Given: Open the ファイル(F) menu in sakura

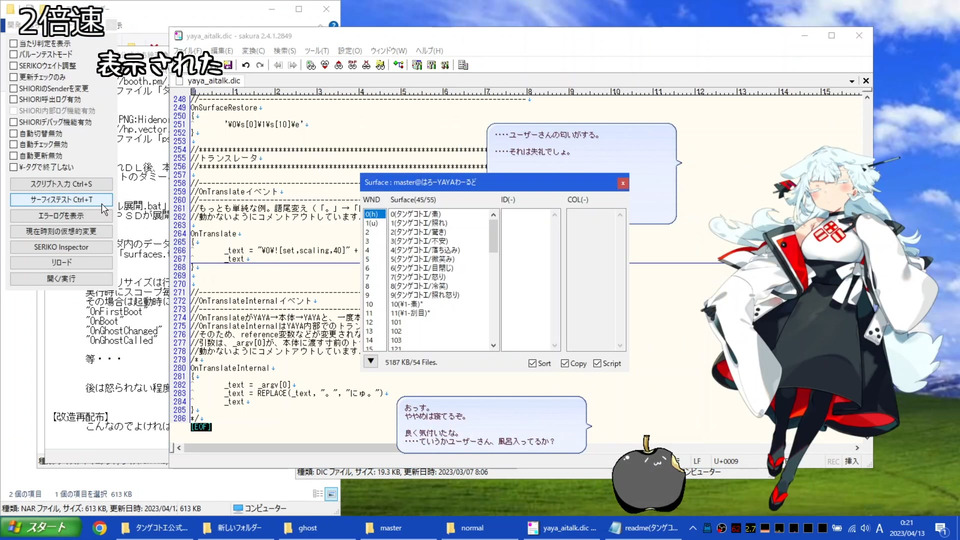Looking at the screenshot, I should [187, 51].
